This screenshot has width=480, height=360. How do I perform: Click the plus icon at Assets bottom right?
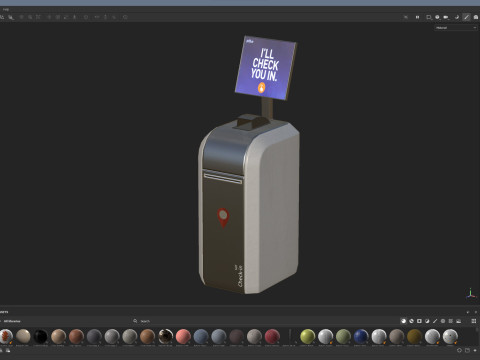[475, 350]
